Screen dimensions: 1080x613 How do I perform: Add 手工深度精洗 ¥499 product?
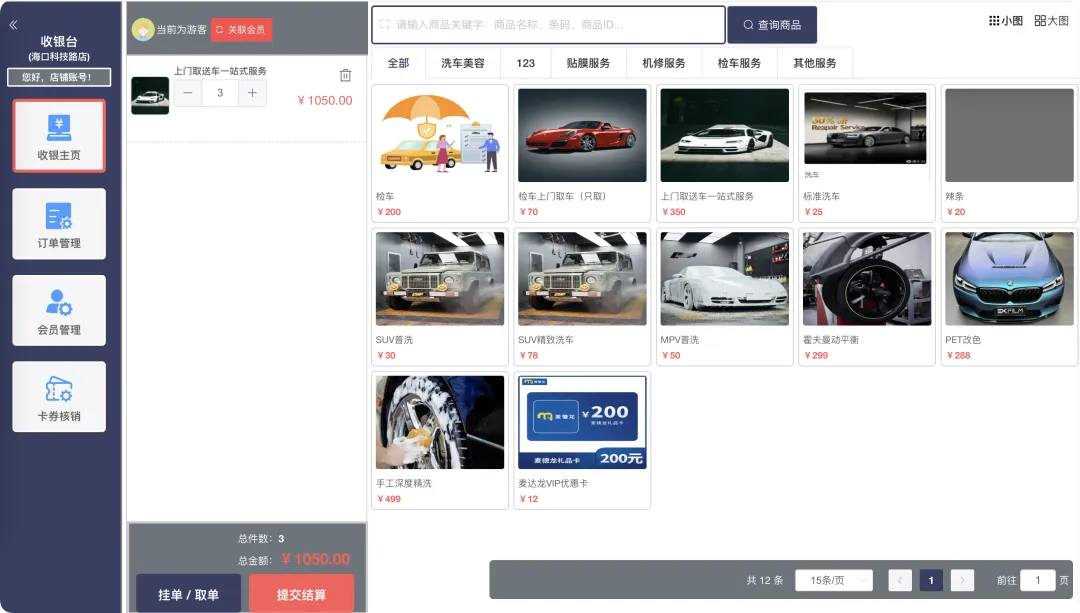[x=440, y=441]
